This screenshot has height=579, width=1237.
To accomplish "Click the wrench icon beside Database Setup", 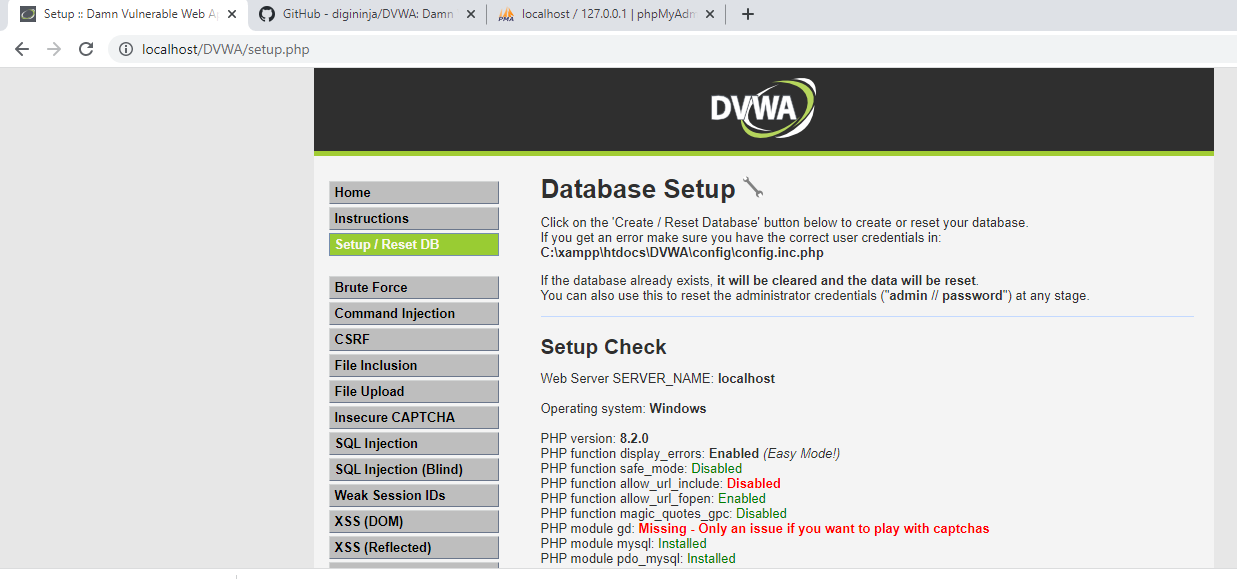I will coord(753,187).
